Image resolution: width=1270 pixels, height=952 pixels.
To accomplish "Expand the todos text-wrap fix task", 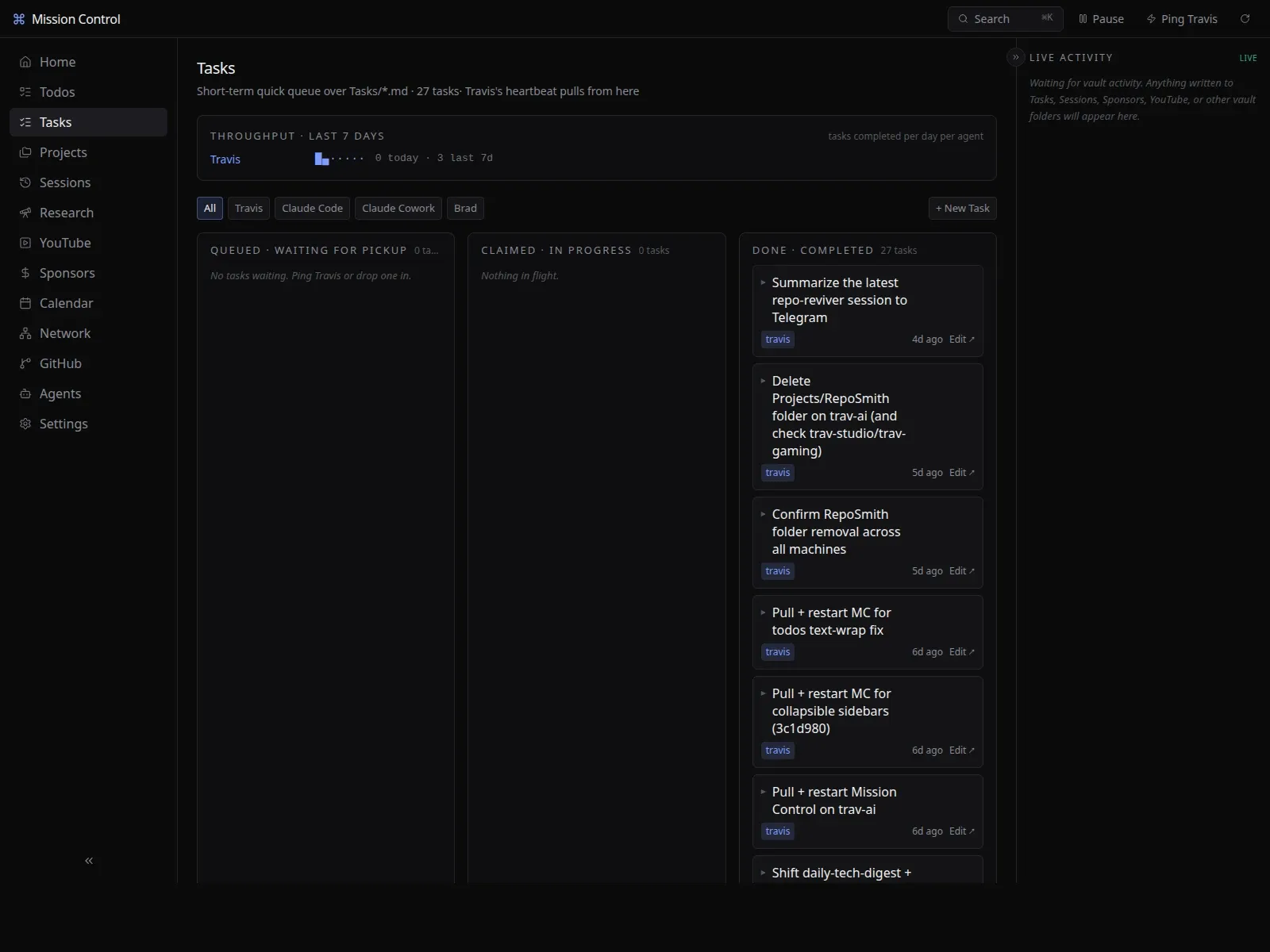I will (764, 612).
